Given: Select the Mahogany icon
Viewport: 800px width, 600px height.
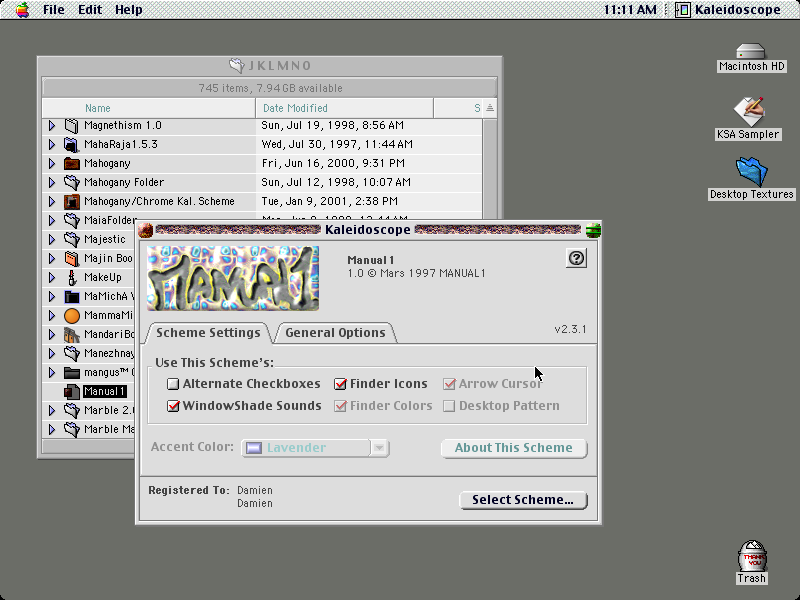Looking at the screenshot, I should click(72, 163).
